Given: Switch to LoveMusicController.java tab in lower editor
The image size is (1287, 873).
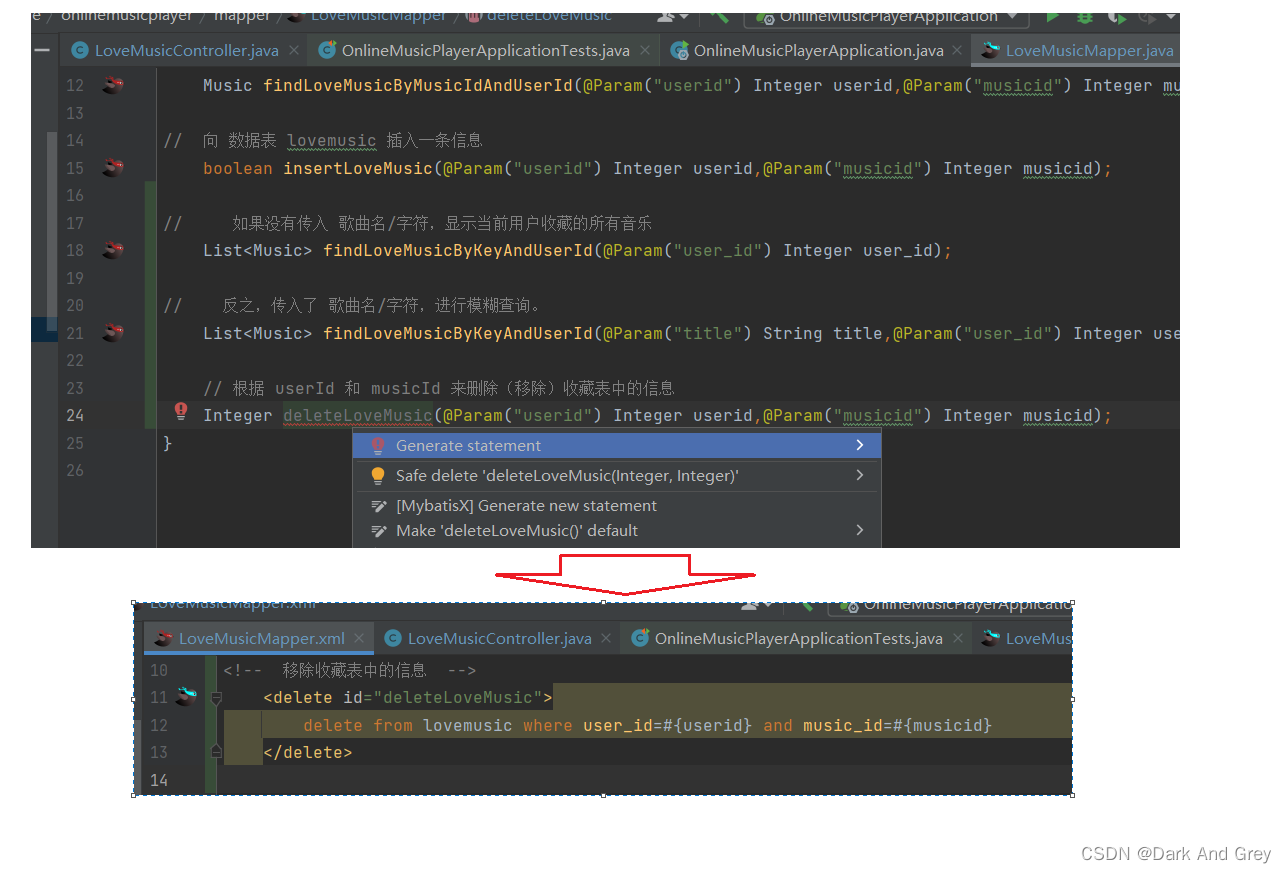Looking at the screenshot, I should [499, 638].
